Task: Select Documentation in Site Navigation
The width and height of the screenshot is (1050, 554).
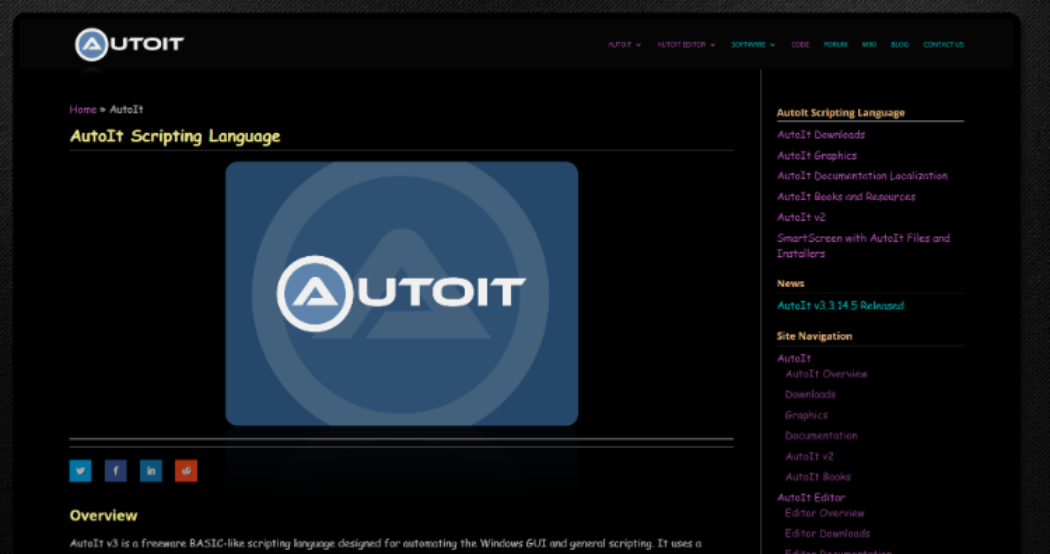Action: [x=821, y=435]
